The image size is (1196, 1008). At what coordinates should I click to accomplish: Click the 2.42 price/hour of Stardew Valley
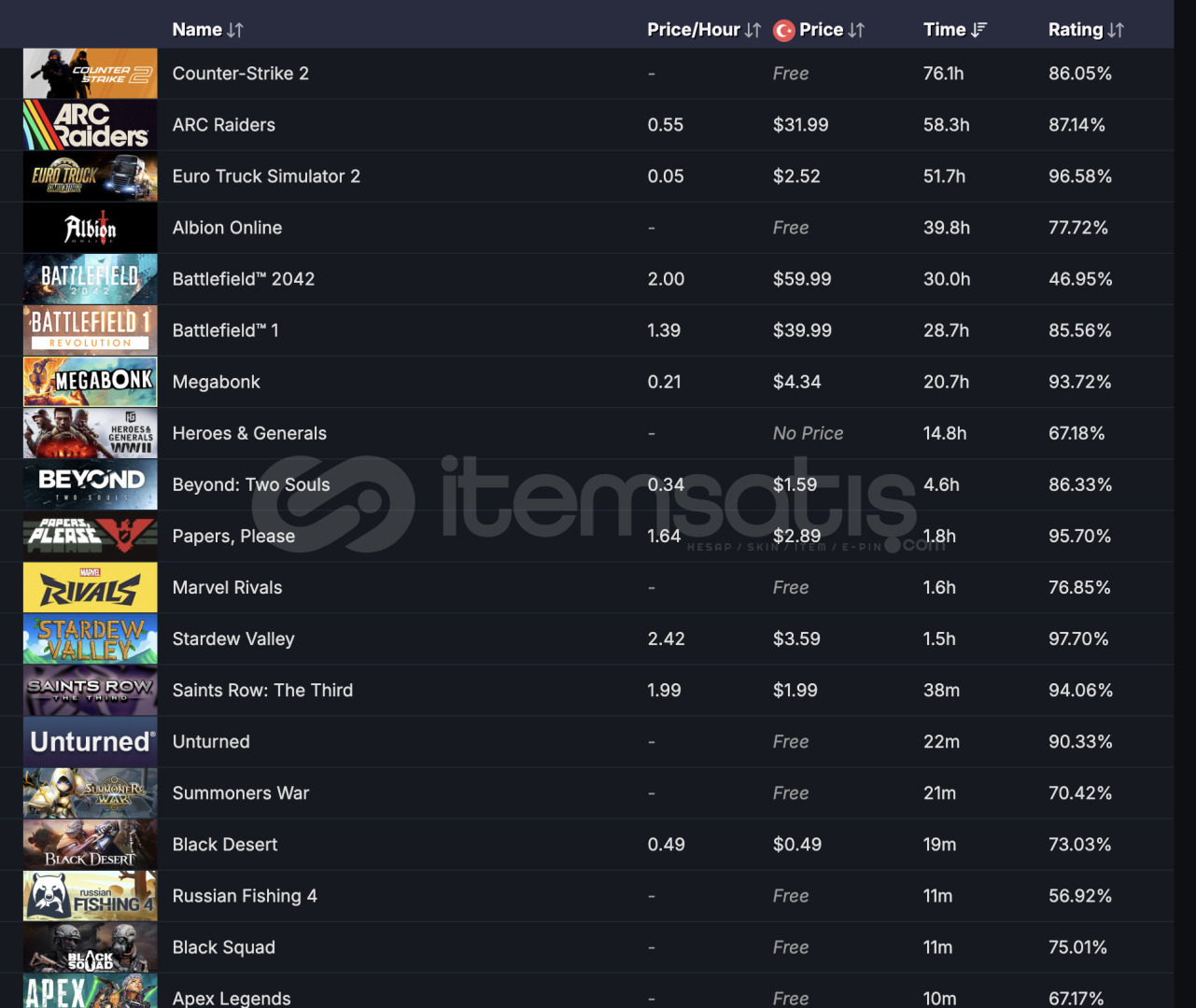coord(666,639)
